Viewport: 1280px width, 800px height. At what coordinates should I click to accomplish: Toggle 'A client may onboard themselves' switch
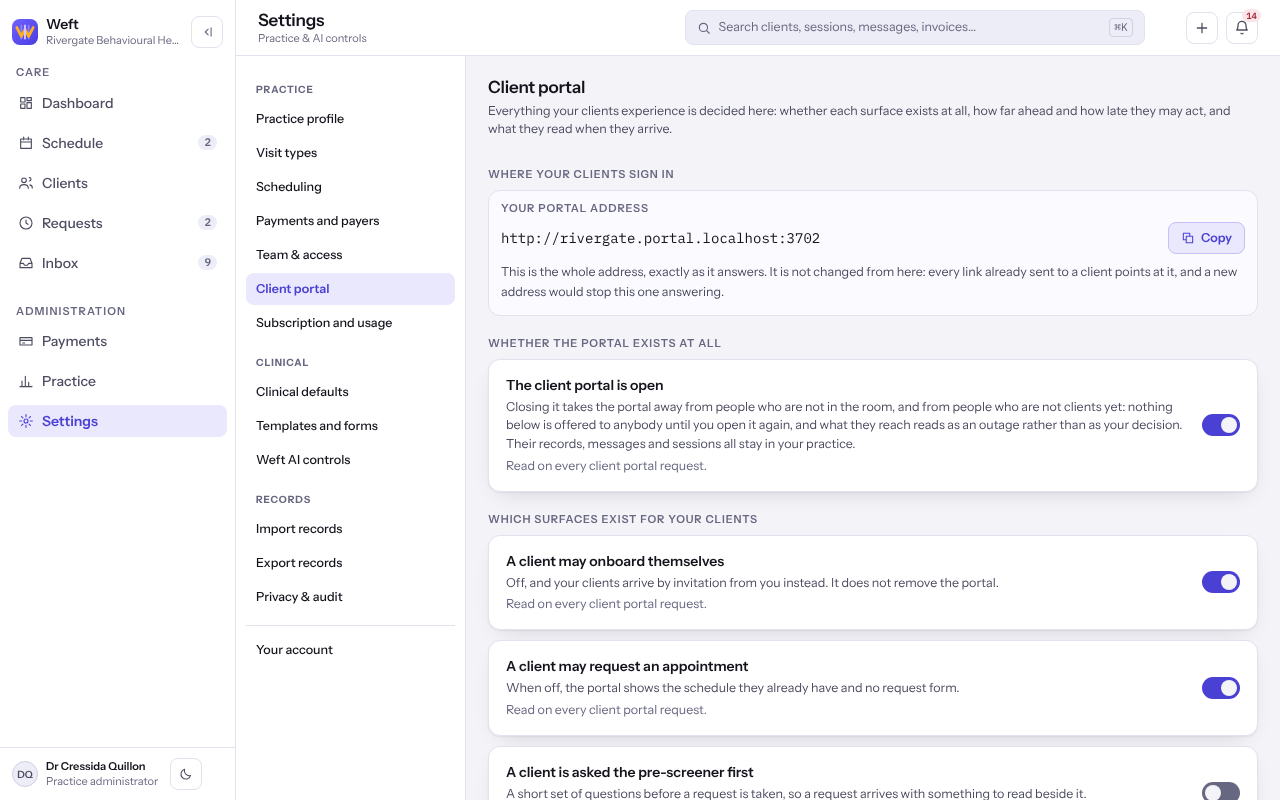tap(1221, 582)
